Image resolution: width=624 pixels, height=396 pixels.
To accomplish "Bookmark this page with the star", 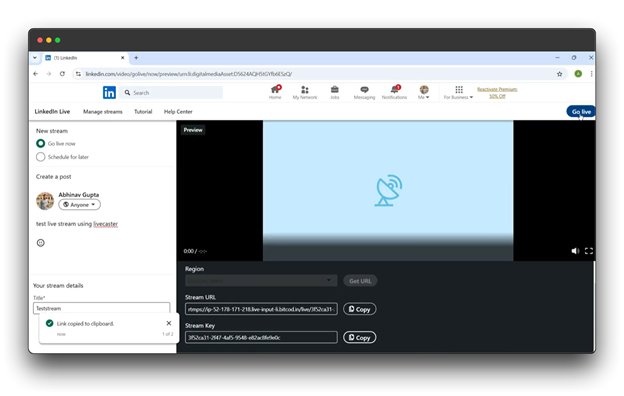I will (560, 74).
